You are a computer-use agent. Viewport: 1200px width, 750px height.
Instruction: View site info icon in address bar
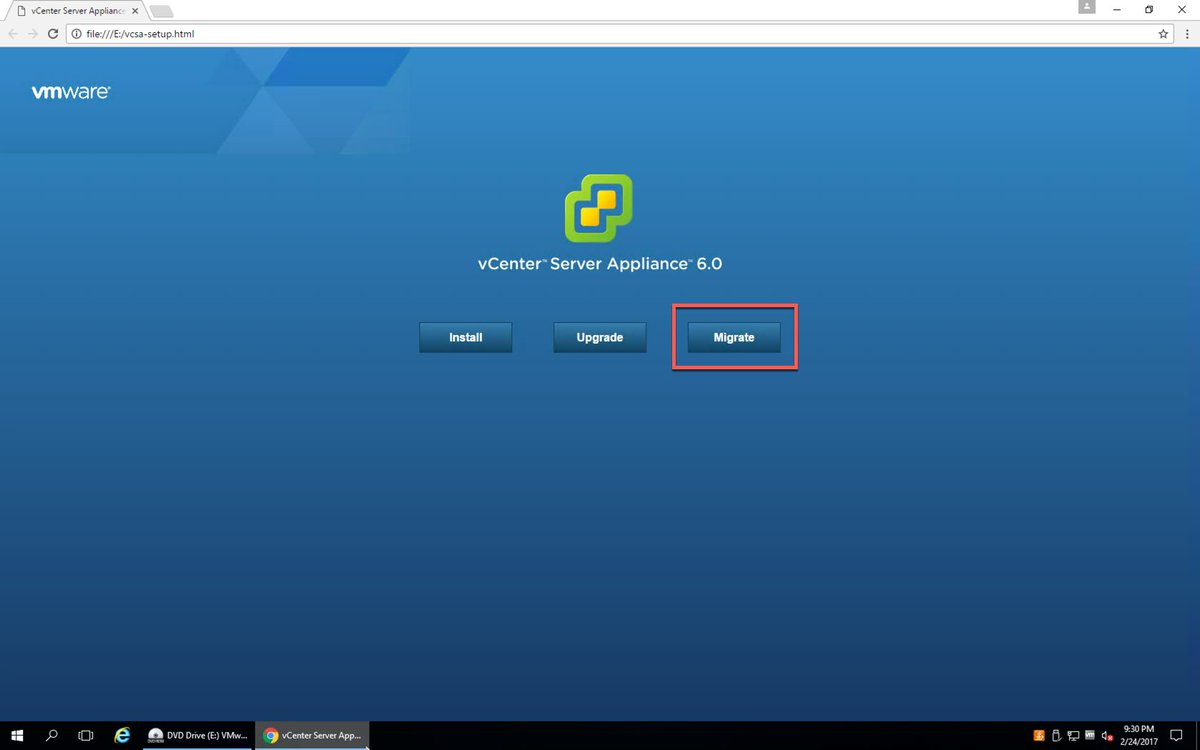[x=76, y=34]
